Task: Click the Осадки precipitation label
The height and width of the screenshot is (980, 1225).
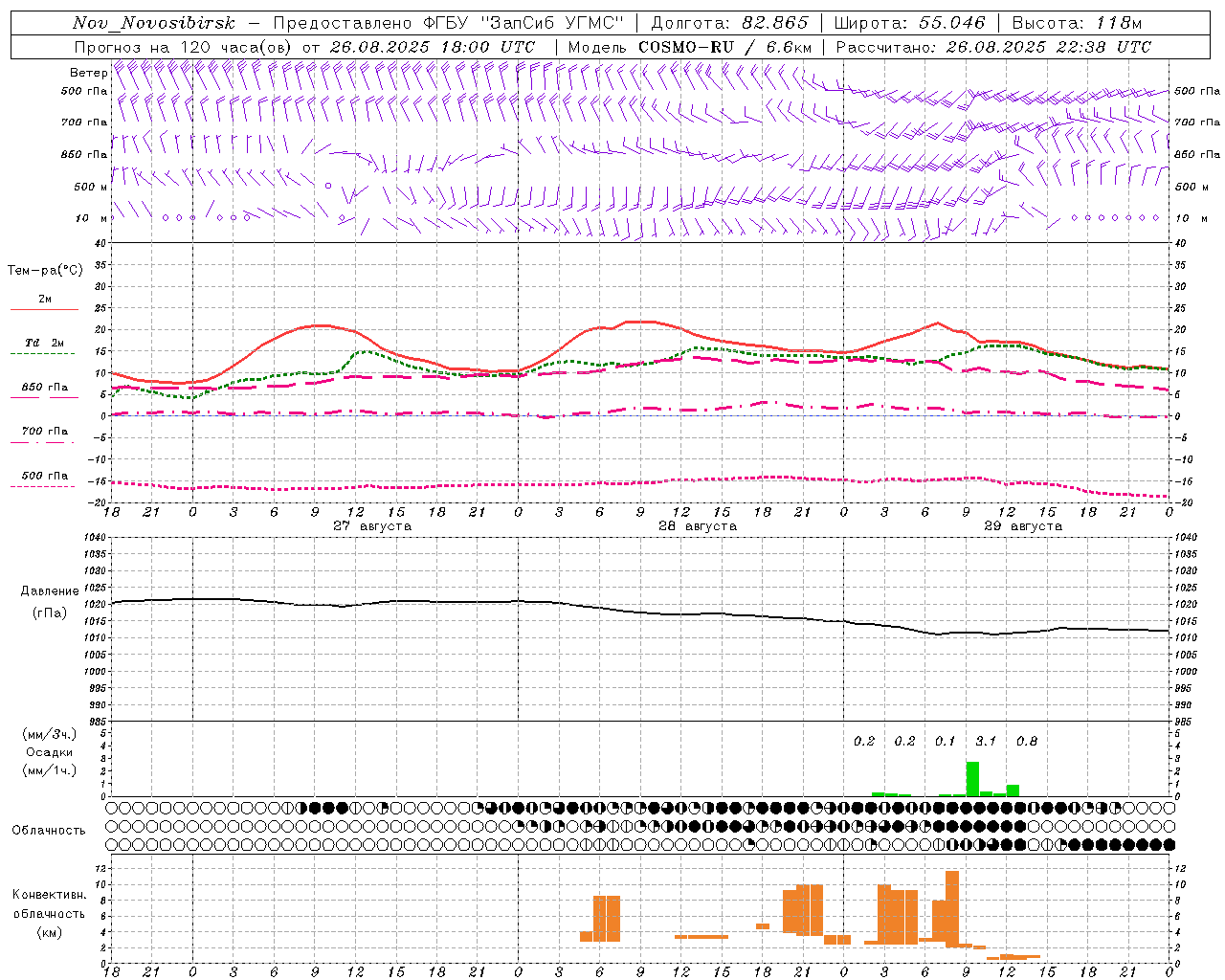Action: pos(49,752)
